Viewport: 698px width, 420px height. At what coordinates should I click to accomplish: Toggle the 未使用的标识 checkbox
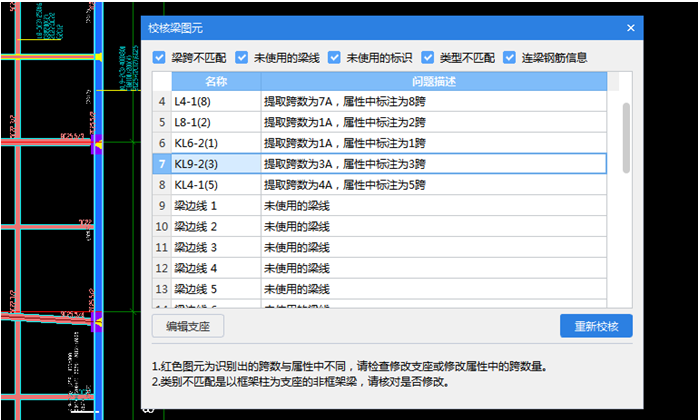(334, 57)
